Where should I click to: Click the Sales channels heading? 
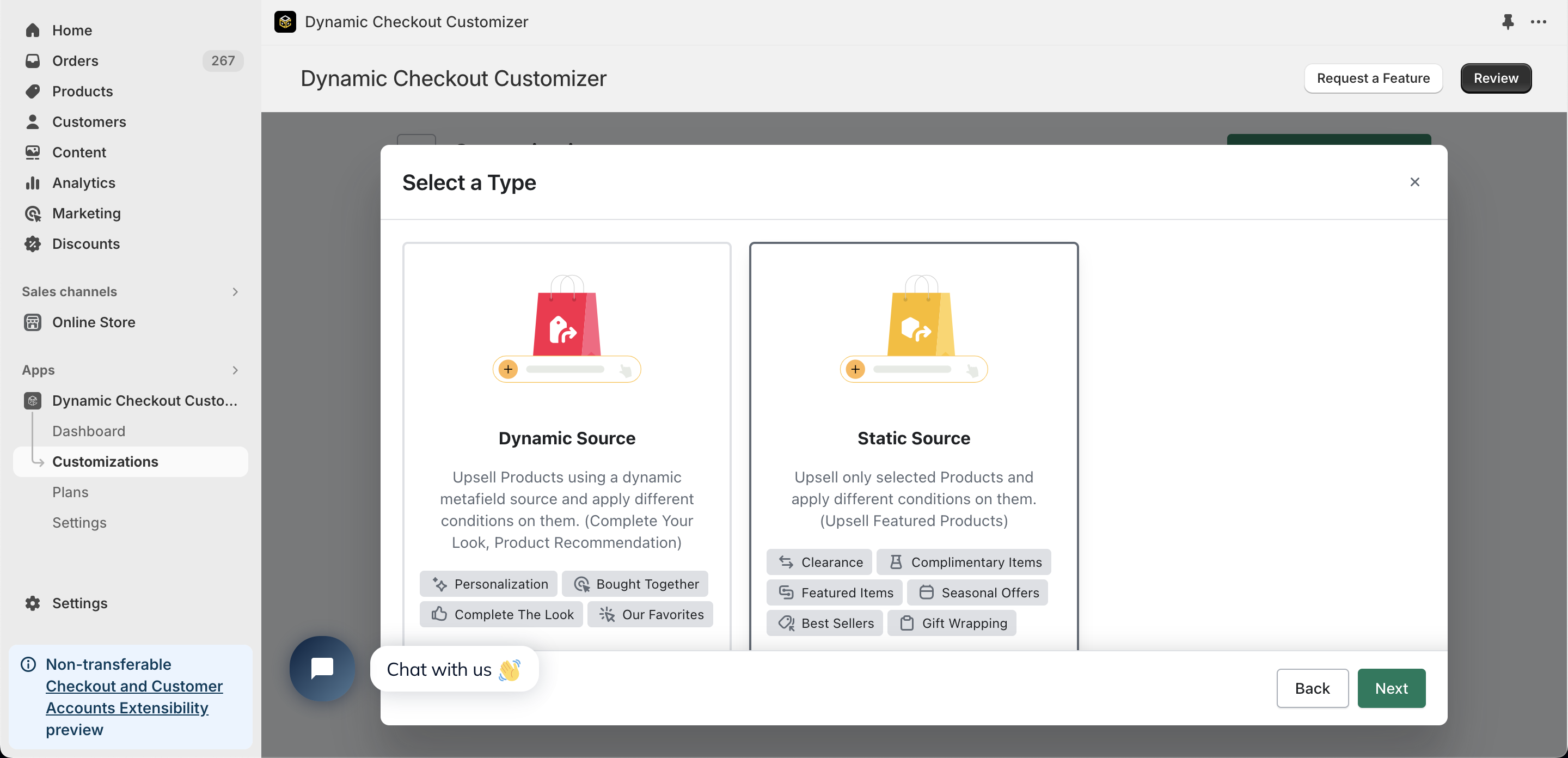click(69, 292)
